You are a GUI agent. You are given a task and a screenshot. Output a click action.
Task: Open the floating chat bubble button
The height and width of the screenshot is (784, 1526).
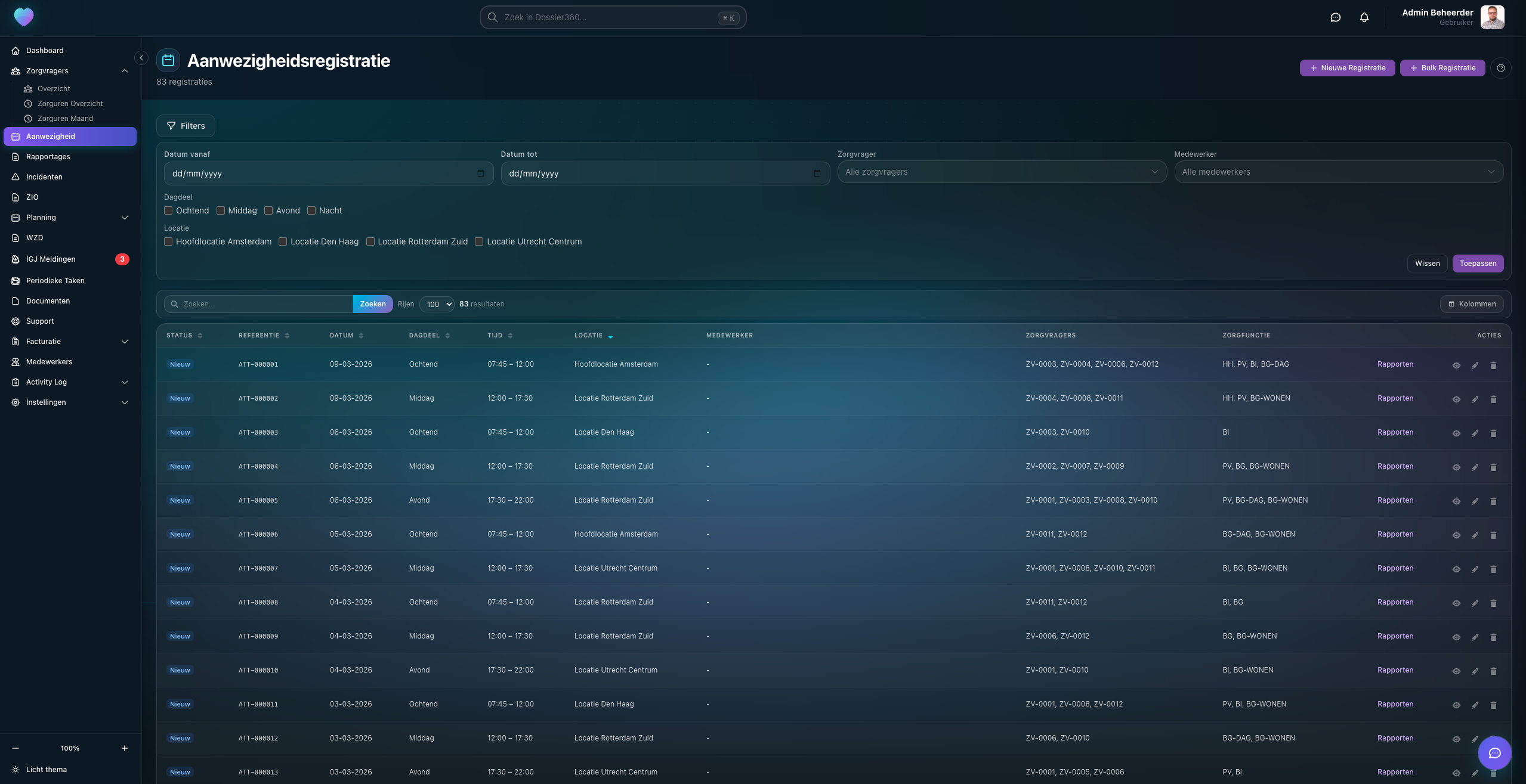click(1494, 753)
